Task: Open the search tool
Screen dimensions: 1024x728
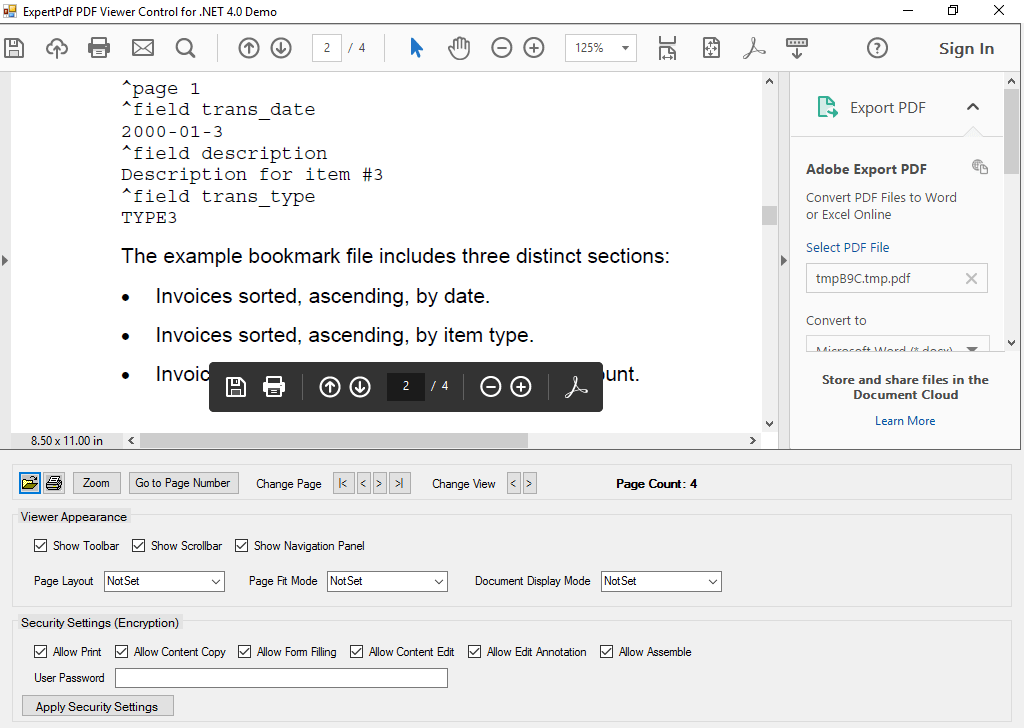Action: 186,48
